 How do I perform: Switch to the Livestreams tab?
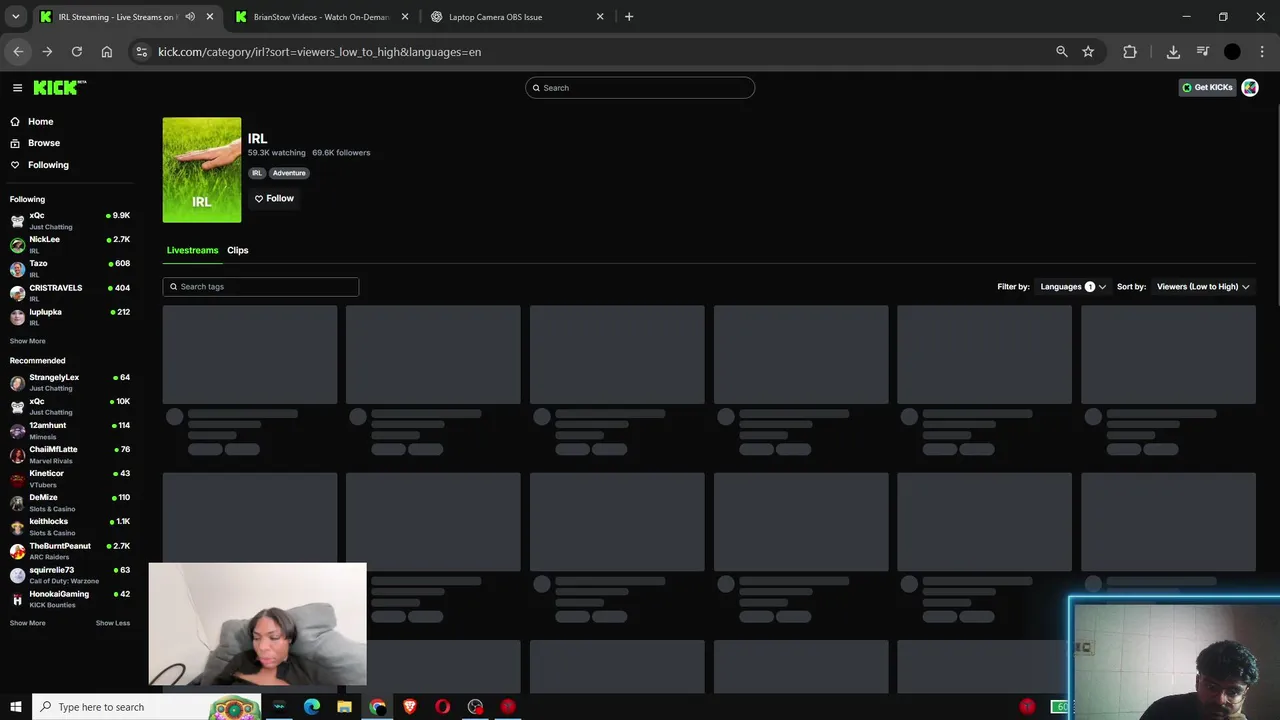point(192,250)
